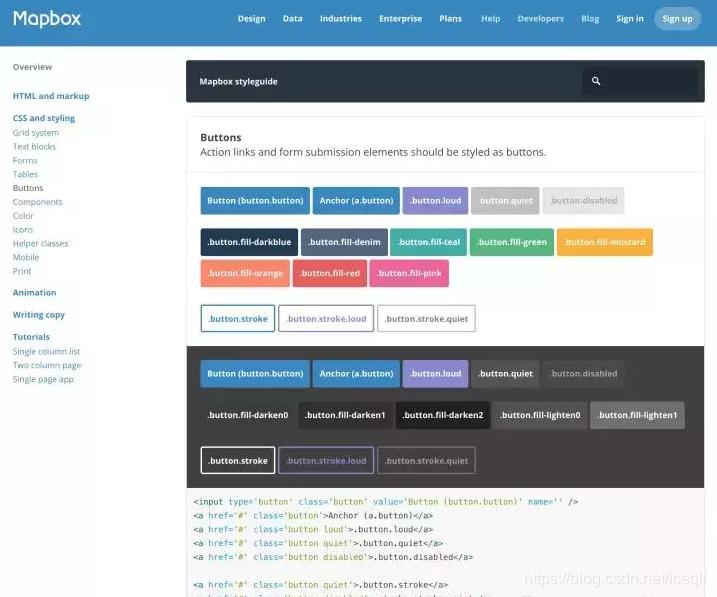The height and width of the screenshot is (597, 717).
Task: Click light-section .button.stroke.quiet
Action: coord(426,319)
